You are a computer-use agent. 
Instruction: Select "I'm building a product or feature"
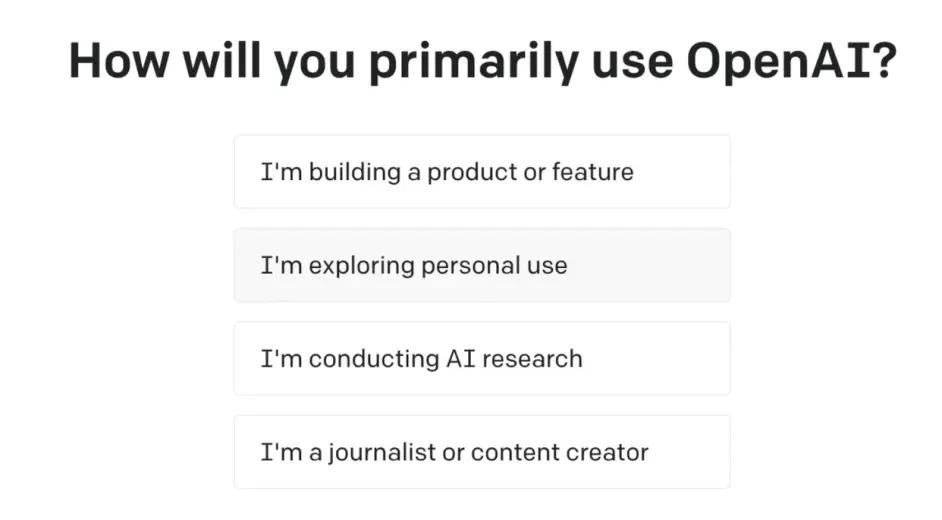pyautogui.click(x=481, y=172)
